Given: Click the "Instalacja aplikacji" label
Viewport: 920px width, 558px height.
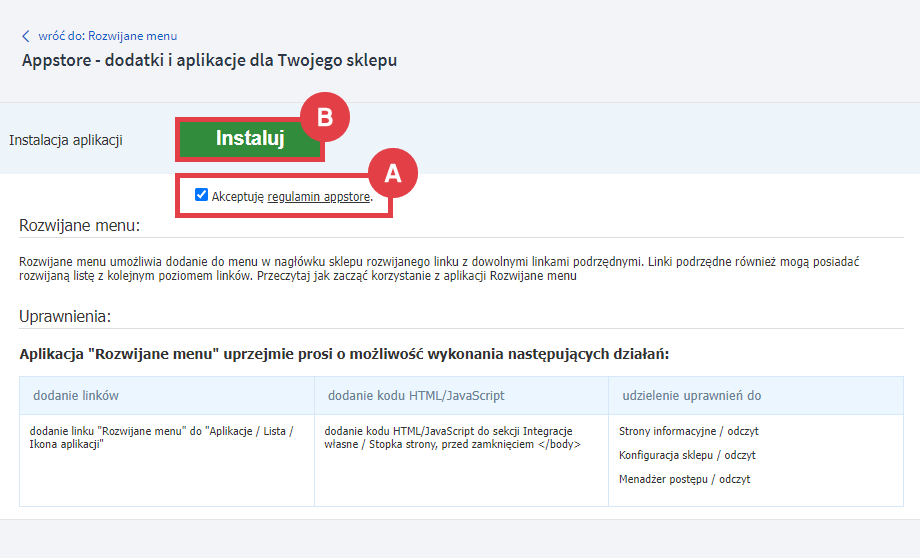Looking at the screenshot, I should point(66,140).
